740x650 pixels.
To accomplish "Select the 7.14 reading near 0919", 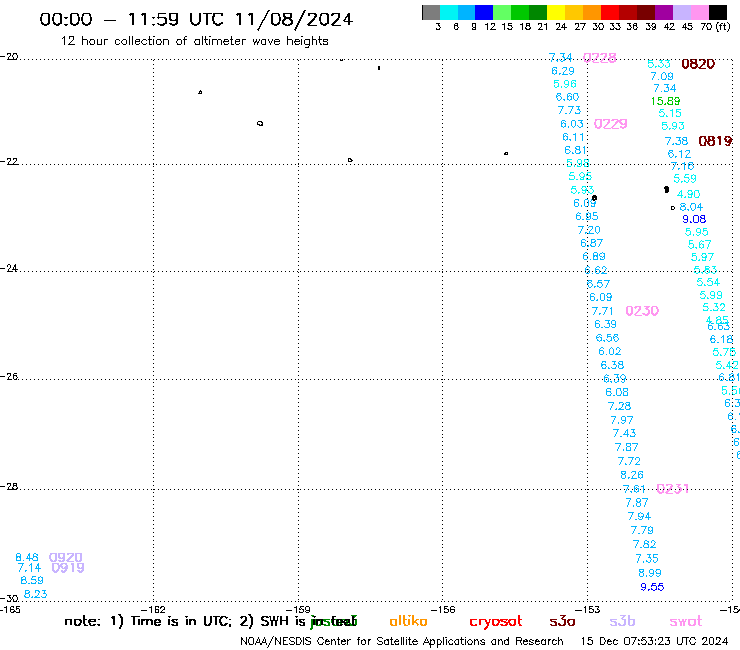I will pos(29,567).
